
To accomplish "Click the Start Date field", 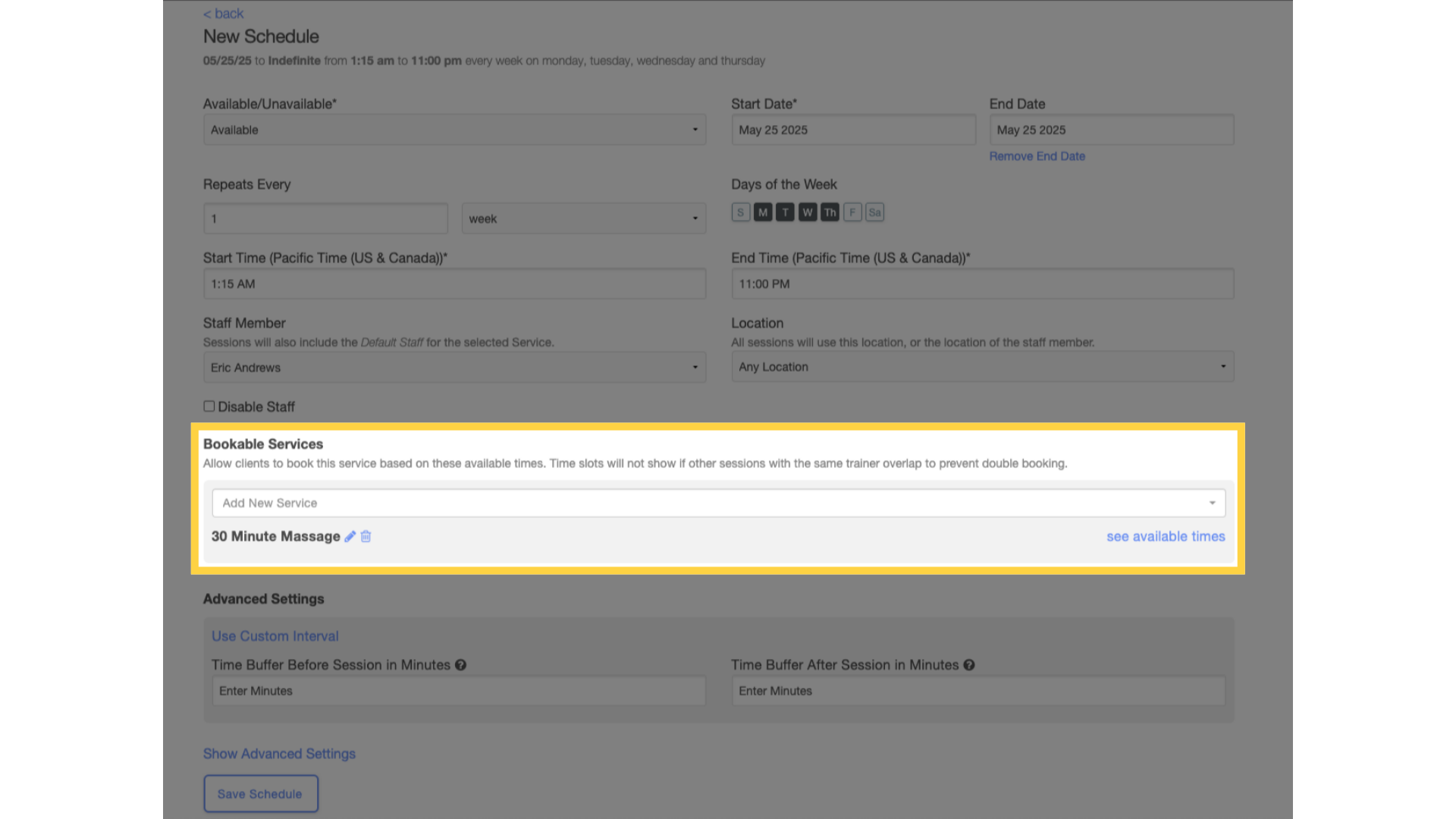I will [854, 130].
